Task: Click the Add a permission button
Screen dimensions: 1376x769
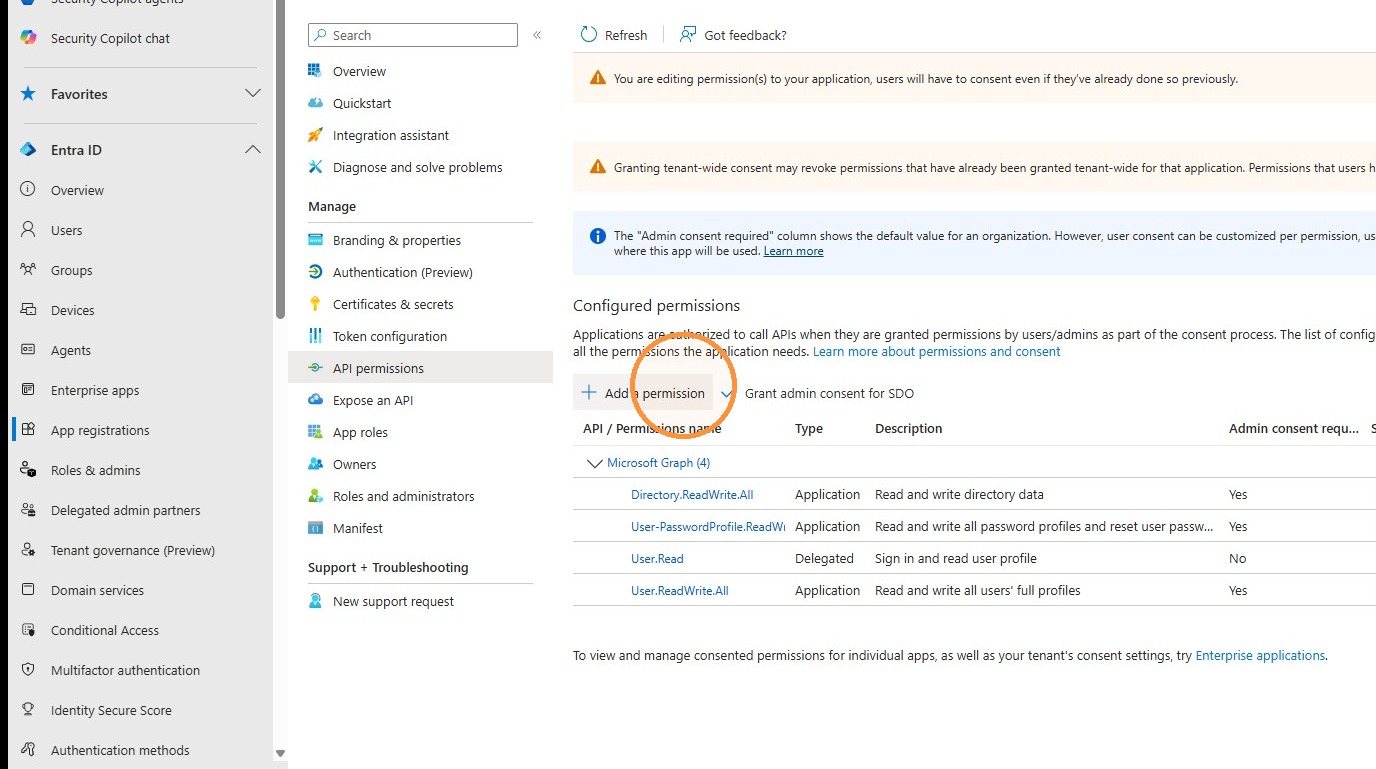Action: coord(643,393)
